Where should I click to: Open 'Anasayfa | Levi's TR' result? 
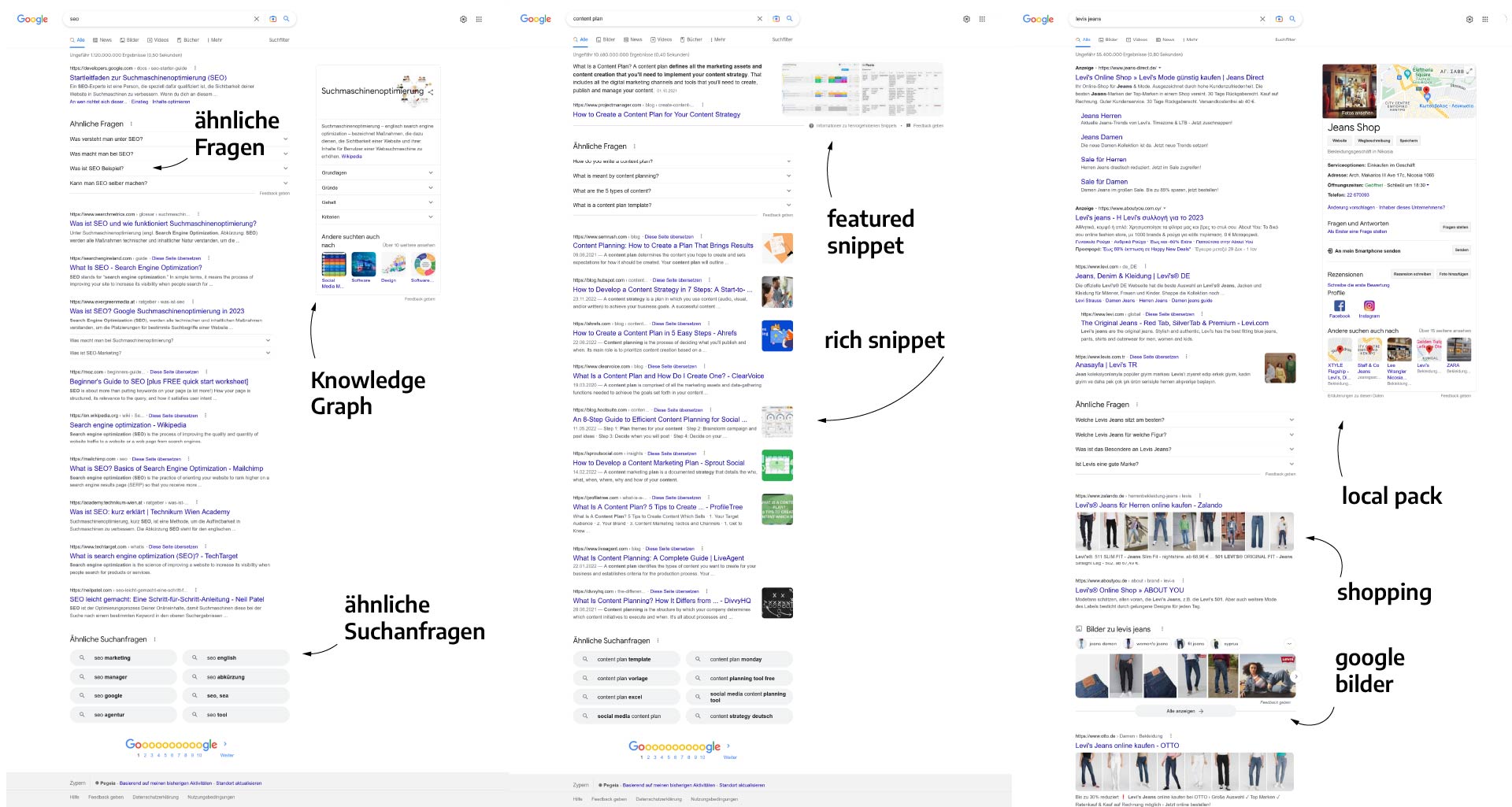[x=1106, y=365]
